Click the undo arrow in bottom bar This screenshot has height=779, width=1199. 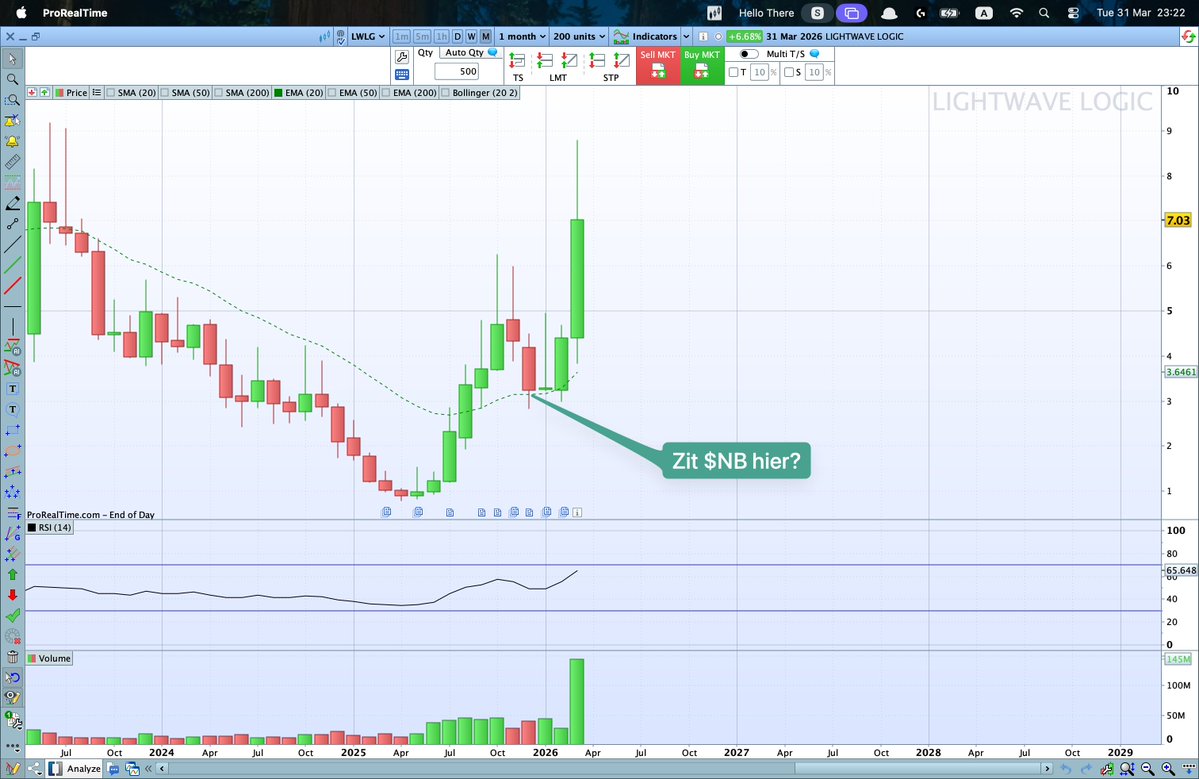coord(1065,768)
